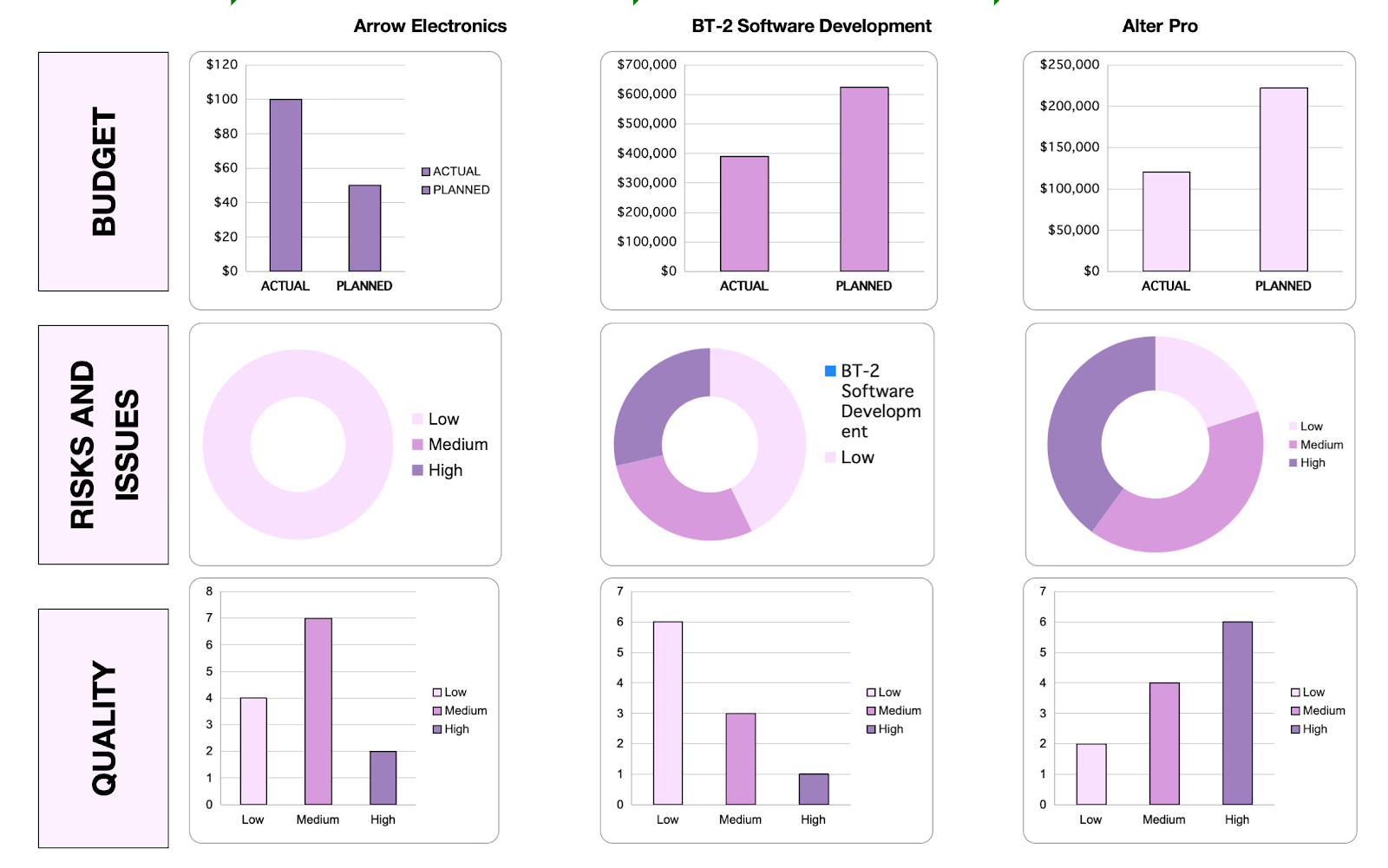Click High bar in BT-2 quality chart
The image size is (1388, 868).
(x=814, y=789)
